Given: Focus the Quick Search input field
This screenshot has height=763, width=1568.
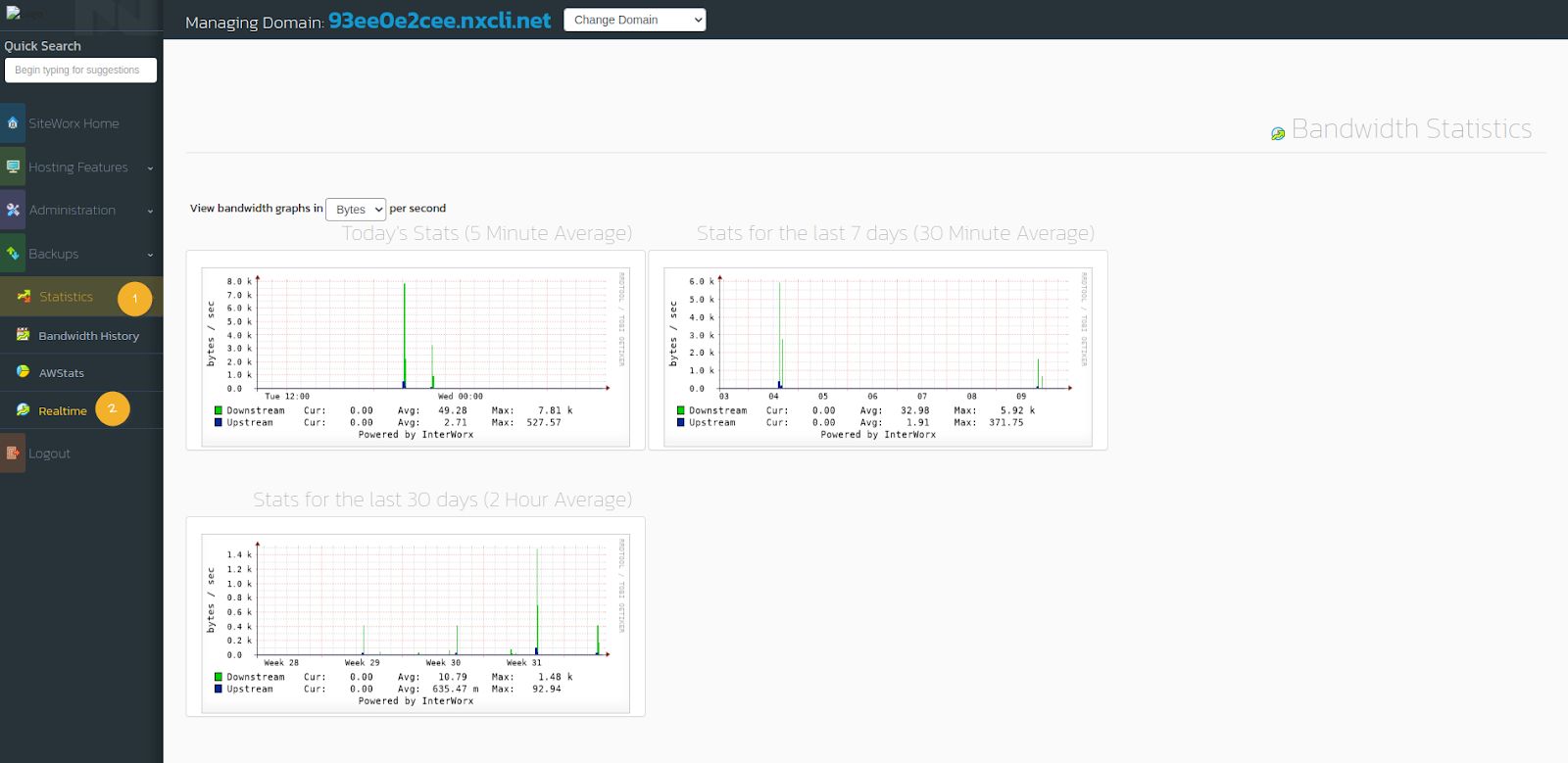Looking at the screenshot, I should click(80, 71).
